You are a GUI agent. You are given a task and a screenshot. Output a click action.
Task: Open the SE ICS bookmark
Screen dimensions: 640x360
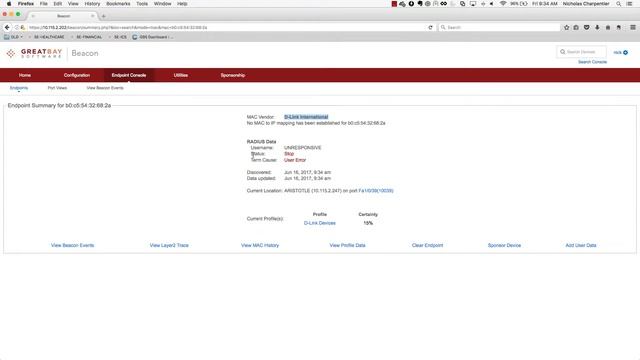coord(120,37)
